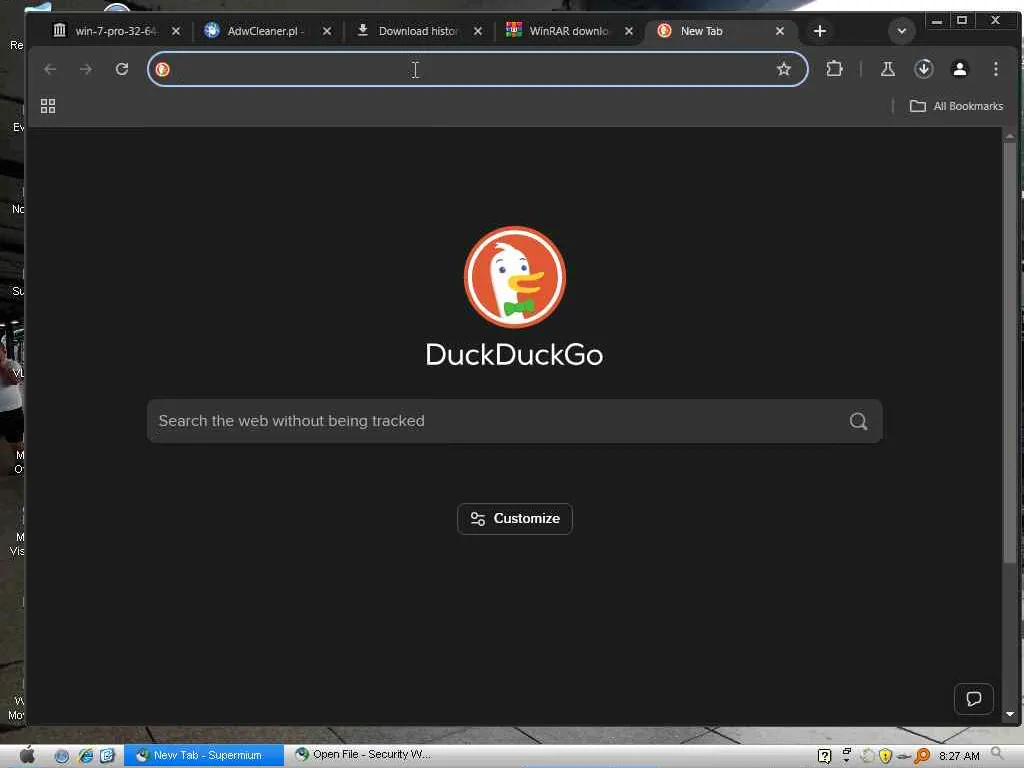Go back with the back arrow
Image resolution: width=1024 pixels, height=768 pixels.
(x=50, y=69)
